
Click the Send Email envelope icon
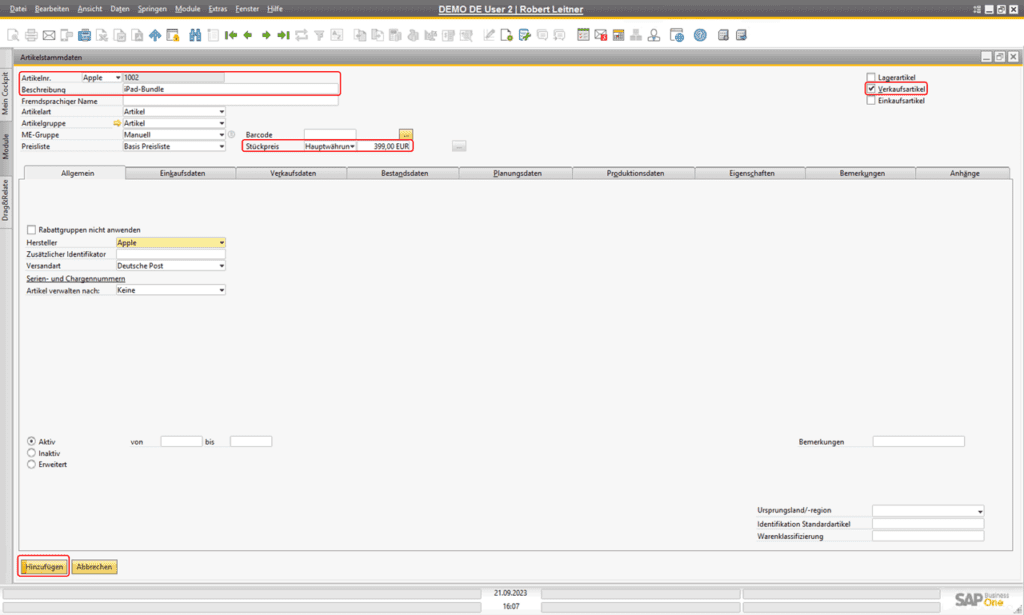[x=49, y=35]
